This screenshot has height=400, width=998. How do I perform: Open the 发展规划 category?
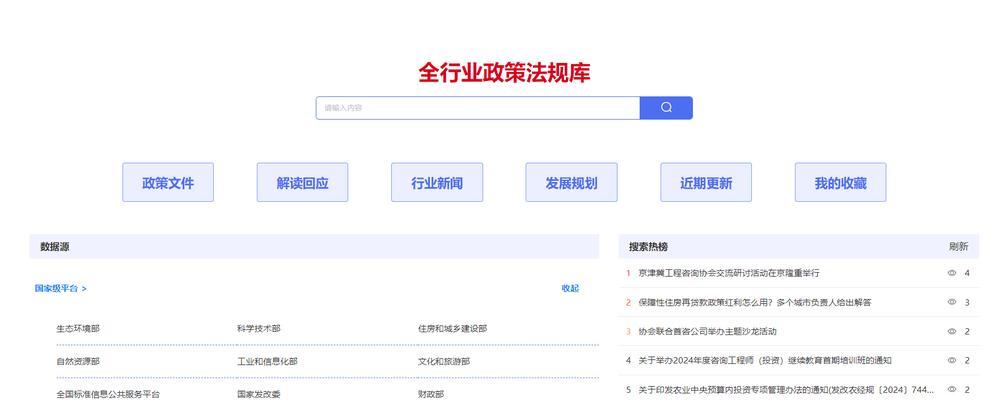pyautogui.click(x=571, y=183)
